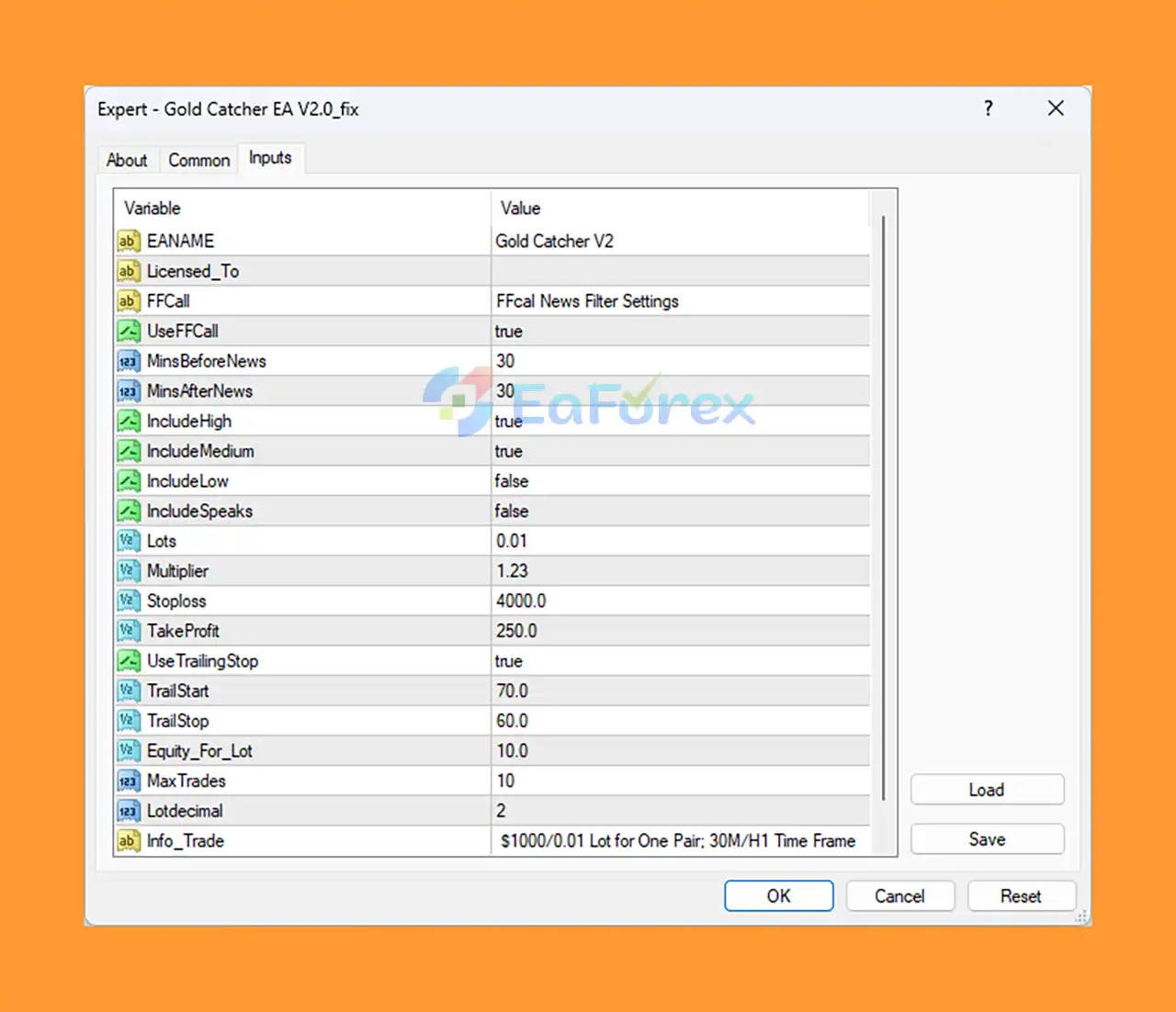Click the MinsAfterNews value 30
Image resolution: width=1176 pixels, height=1012 pixels.
[505, 391]
